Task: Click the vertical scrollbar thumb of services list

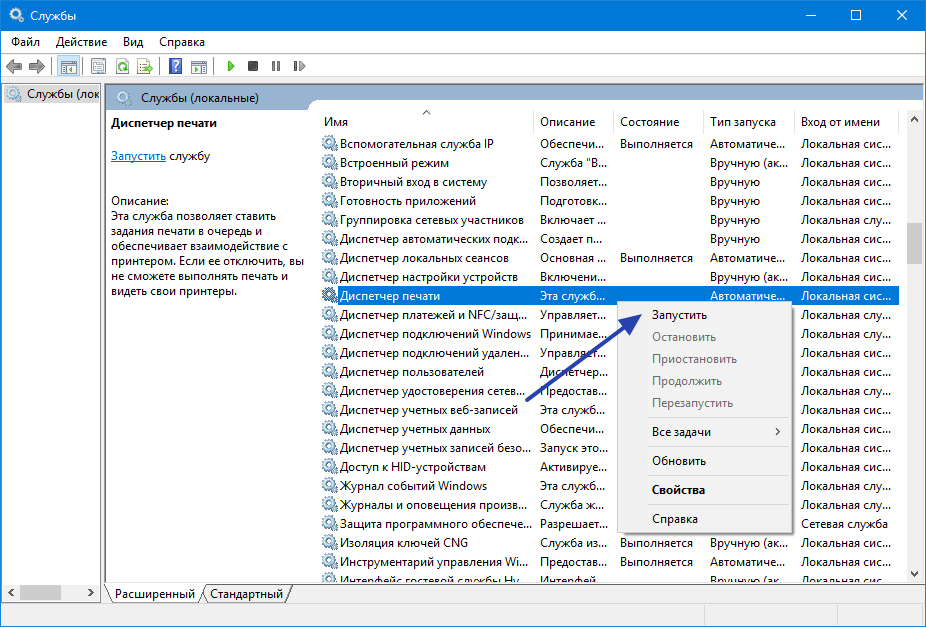Action: point(914,243)
